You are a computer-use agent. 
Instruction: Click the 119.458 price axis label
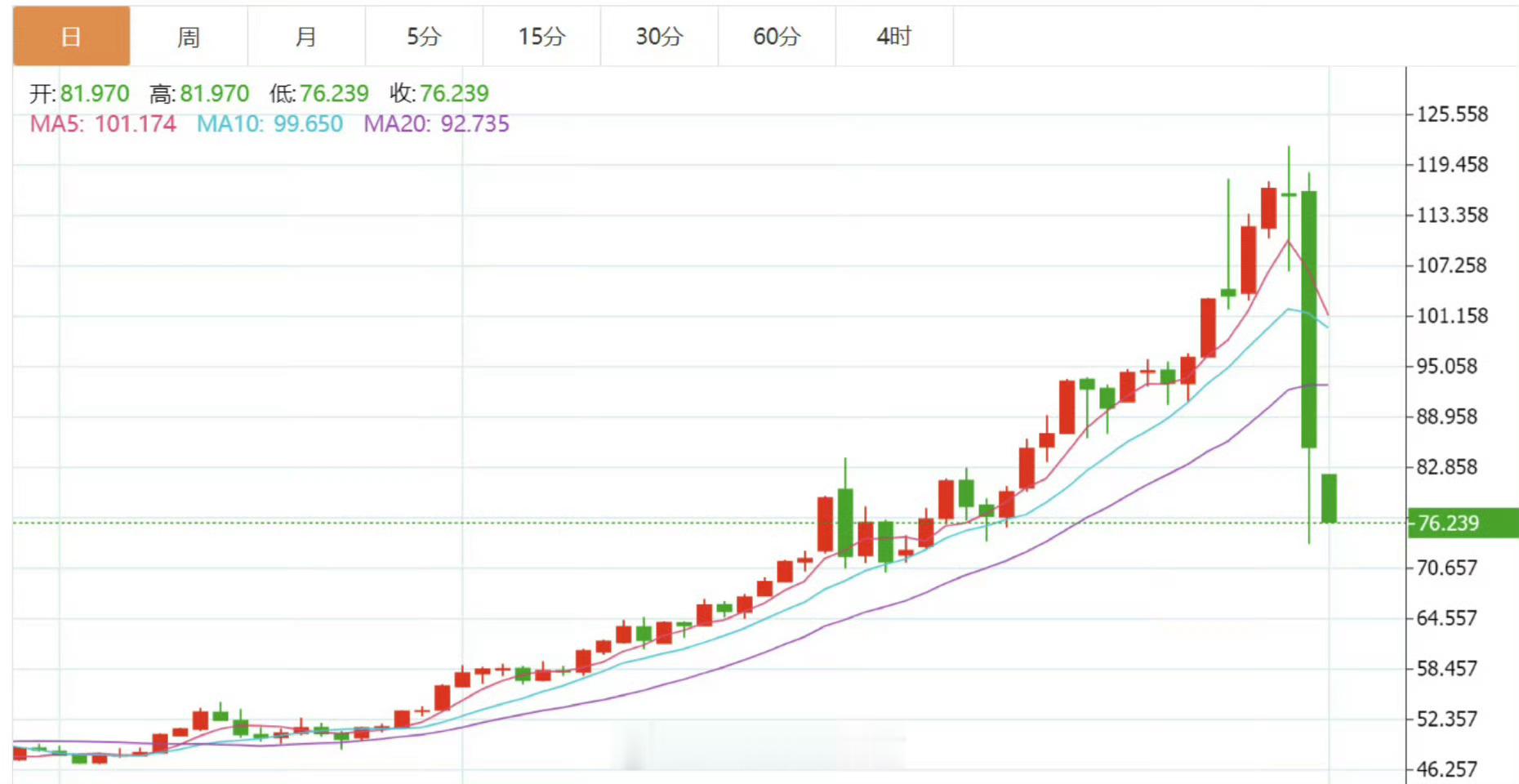click(1452, 165)
